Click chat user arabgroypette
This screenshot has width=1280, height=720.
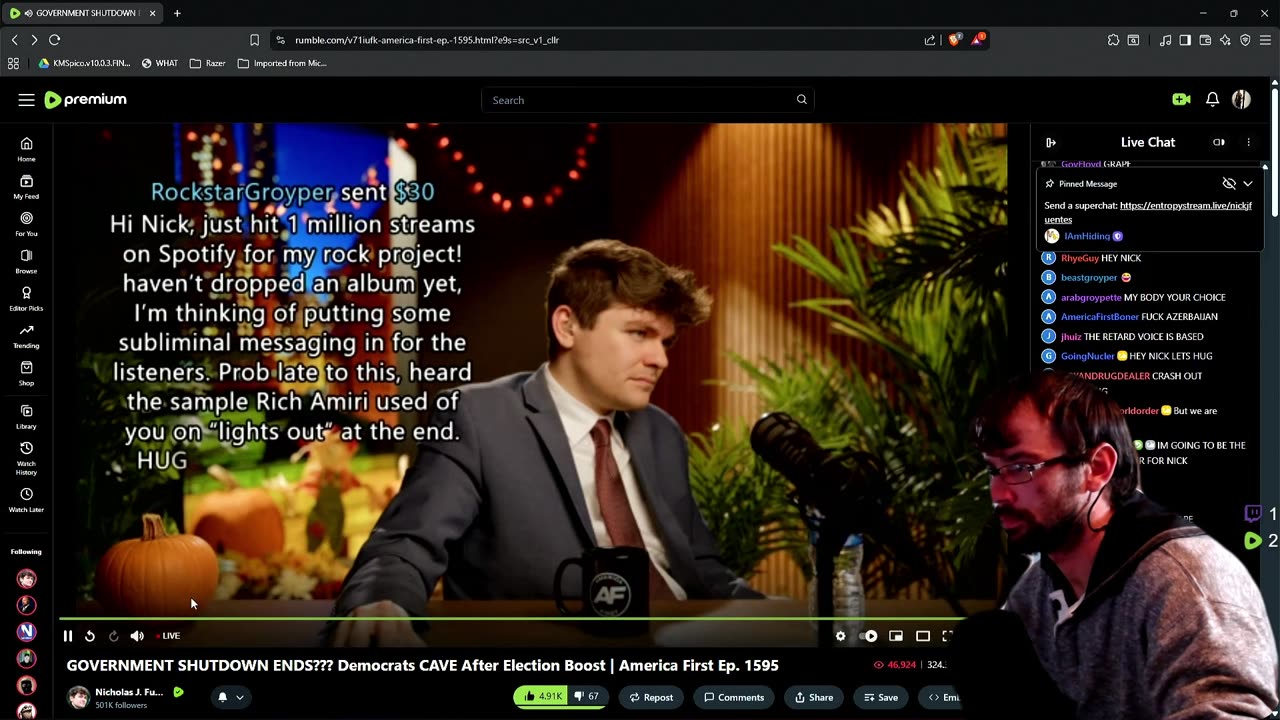tap(1090, 297)
